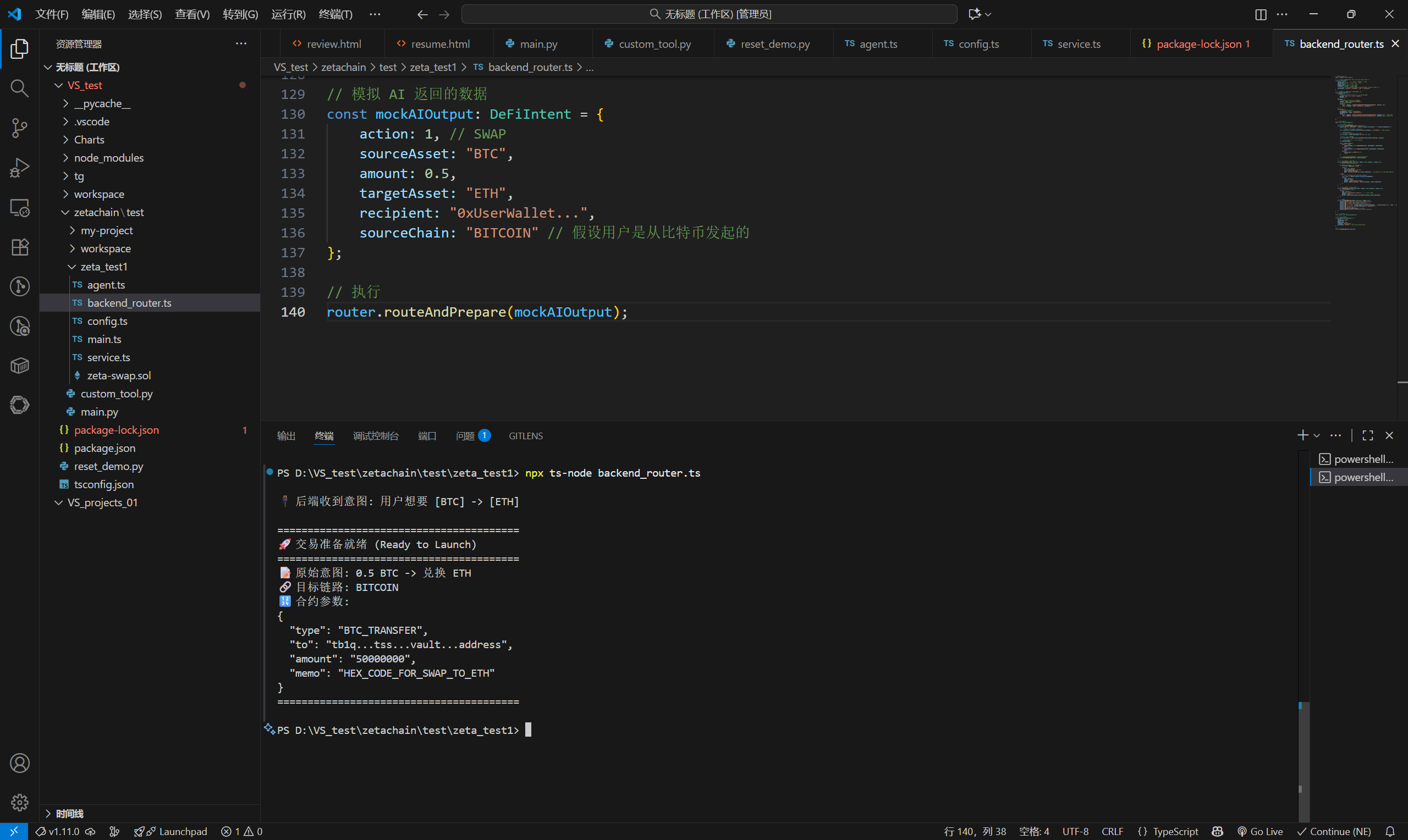Go back with the left arrow
Screen dimensions: 1408x840
(422, 14)
